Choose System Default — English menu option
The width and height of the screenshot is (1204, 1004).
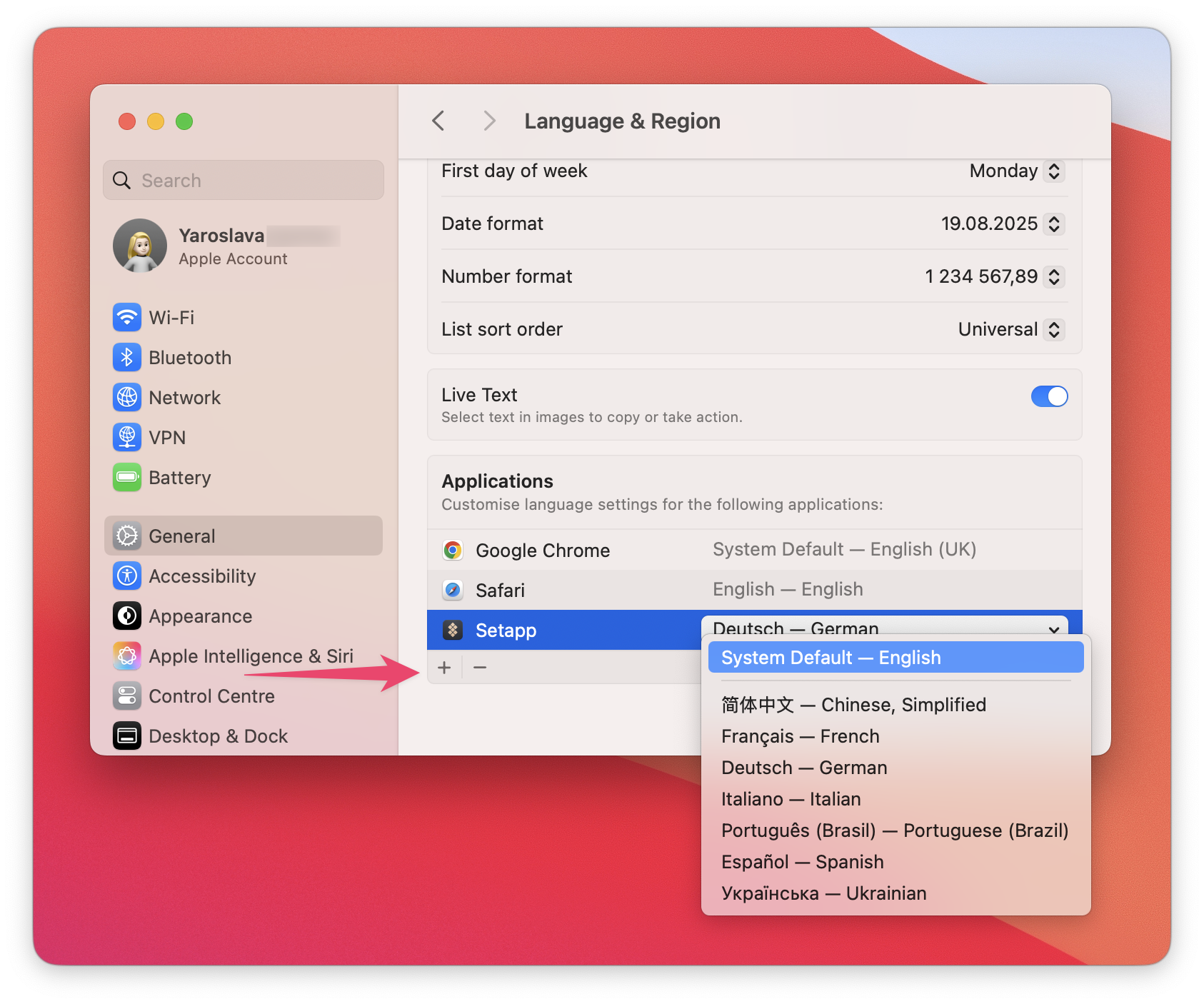896,657
